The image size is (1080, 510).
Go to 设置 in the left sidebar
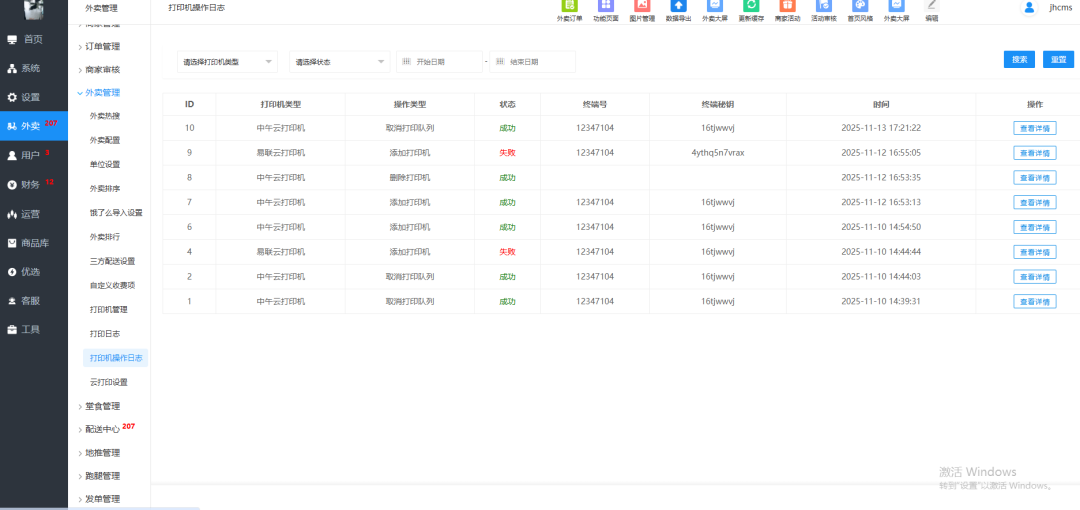30,97
